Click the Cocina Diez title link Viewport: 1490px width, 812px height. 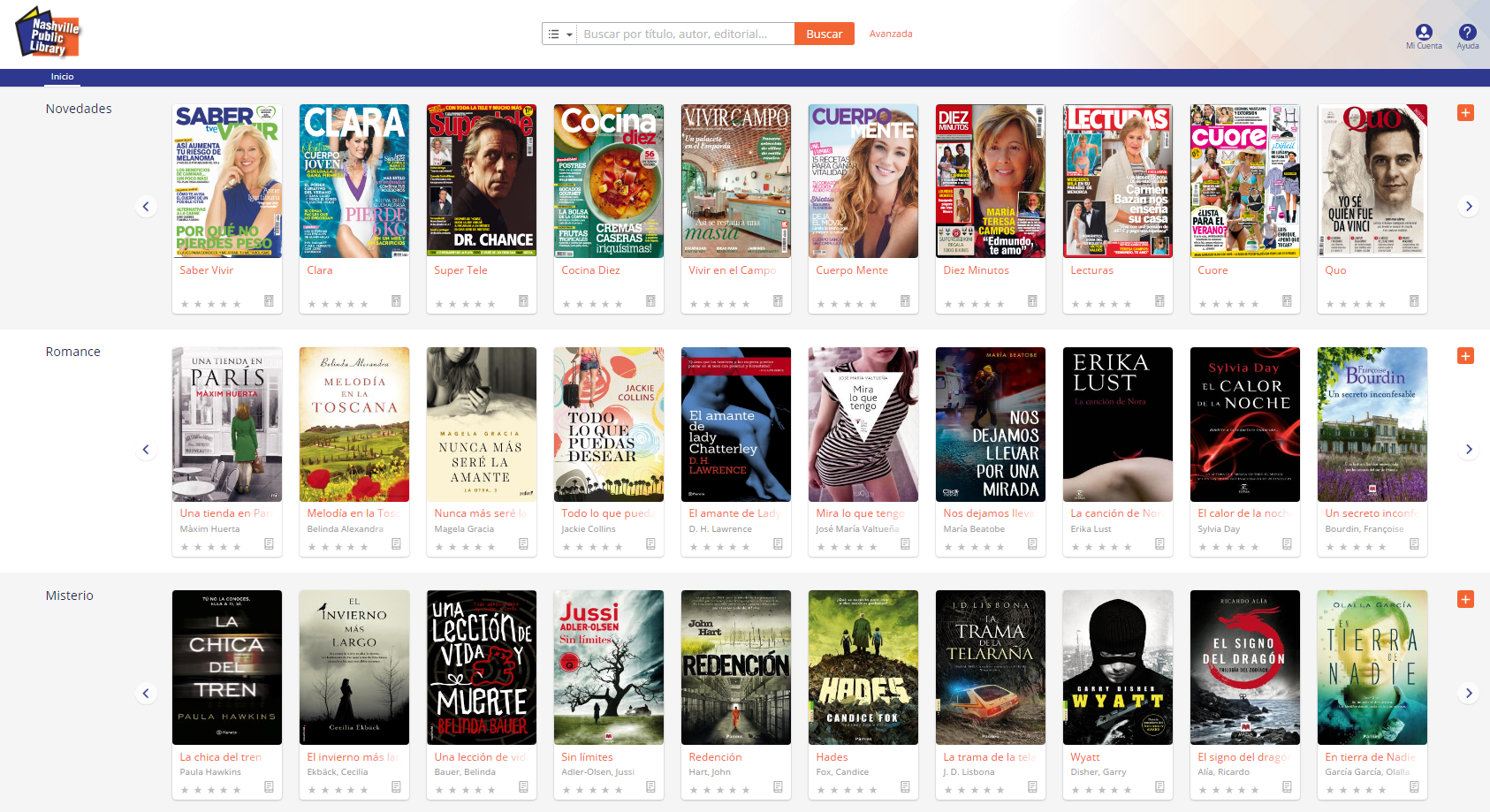coord(590,270)
